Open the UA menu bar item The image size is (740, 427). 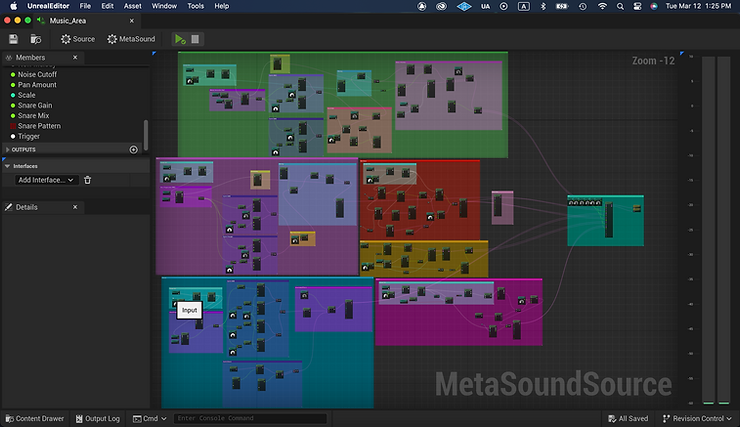[485, 6]
